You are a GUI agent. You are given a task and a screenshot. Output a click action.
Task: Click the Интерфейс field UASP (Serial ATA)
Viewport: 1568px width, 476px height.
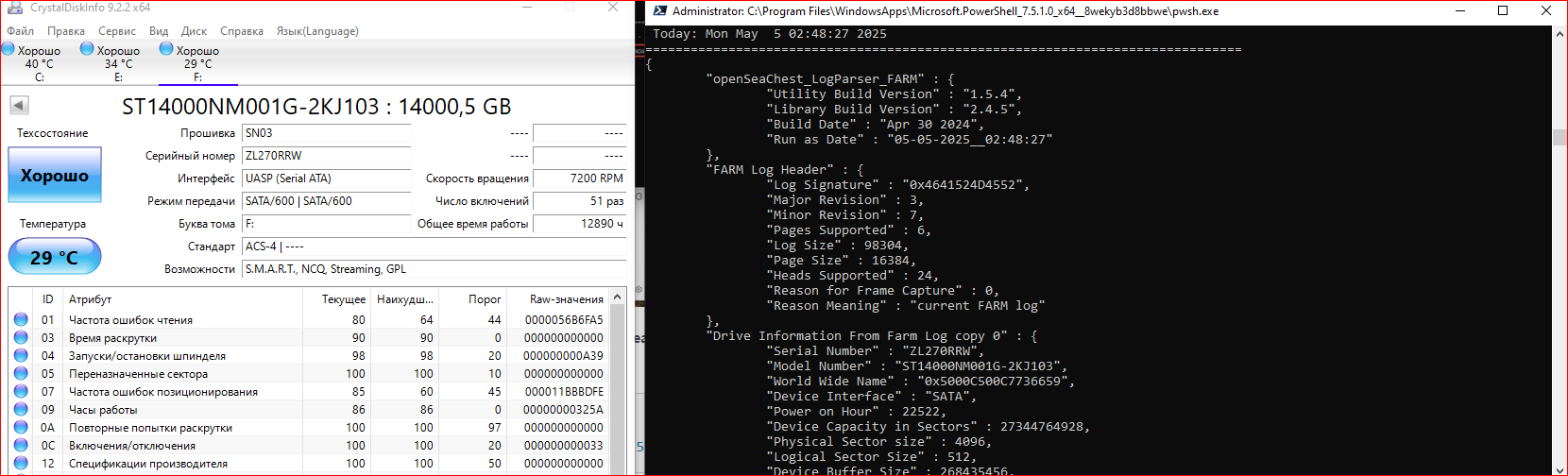click(x=326, y=178)
